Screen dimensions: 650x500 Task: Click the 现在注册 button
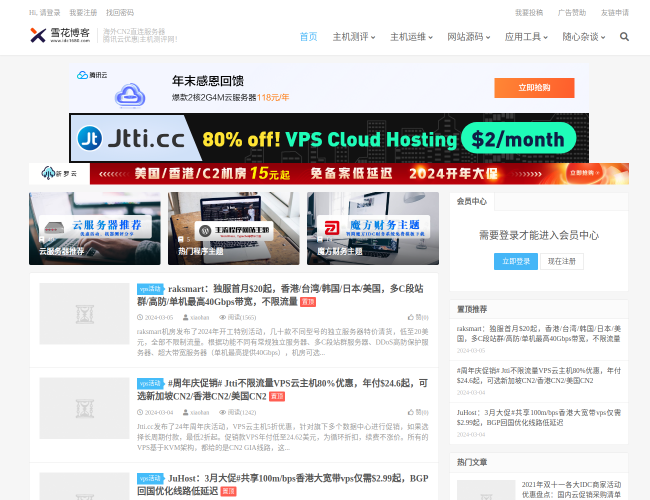pos(562,262)
